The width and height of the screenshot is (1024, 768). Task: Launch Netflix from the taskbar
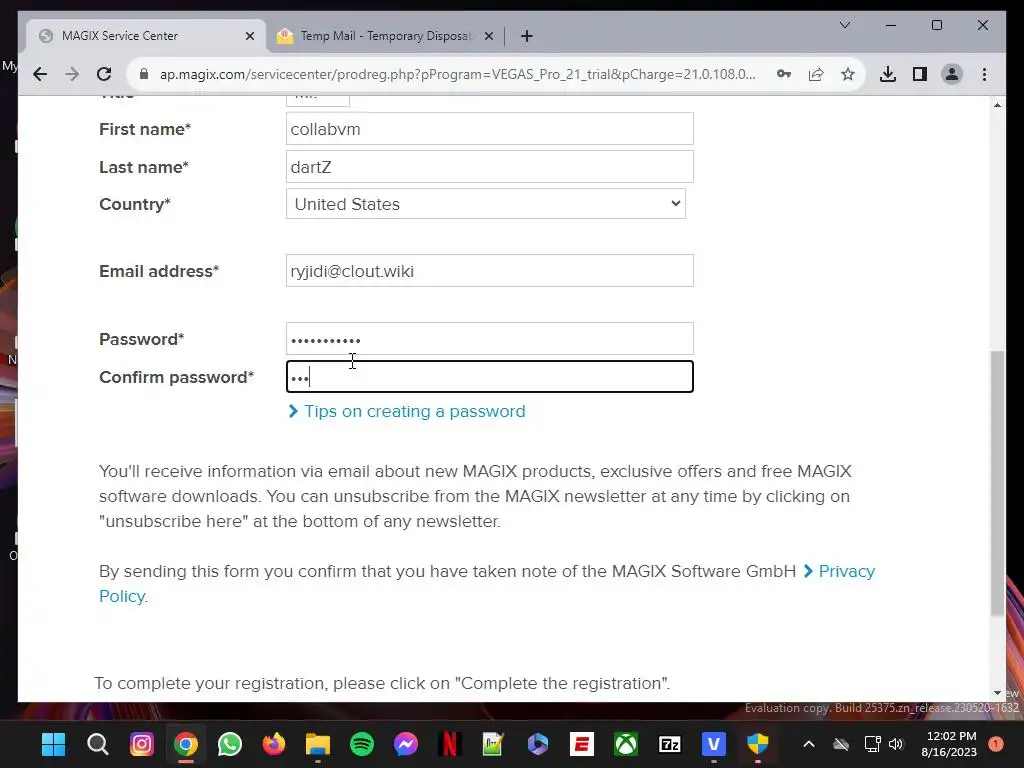tap(450, 744)
